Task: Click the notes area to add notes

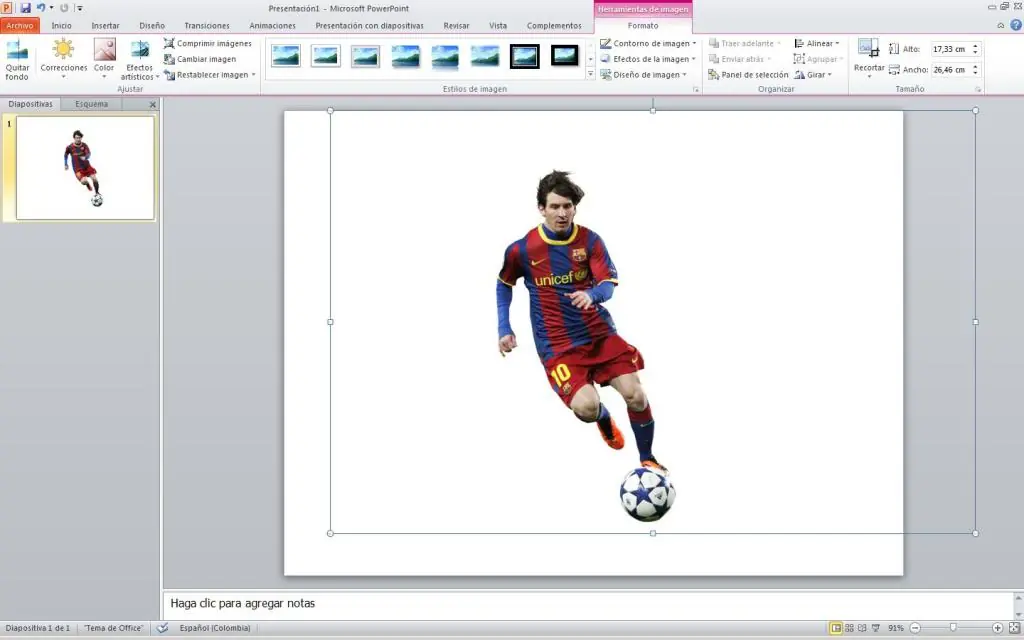Action: 588,603
